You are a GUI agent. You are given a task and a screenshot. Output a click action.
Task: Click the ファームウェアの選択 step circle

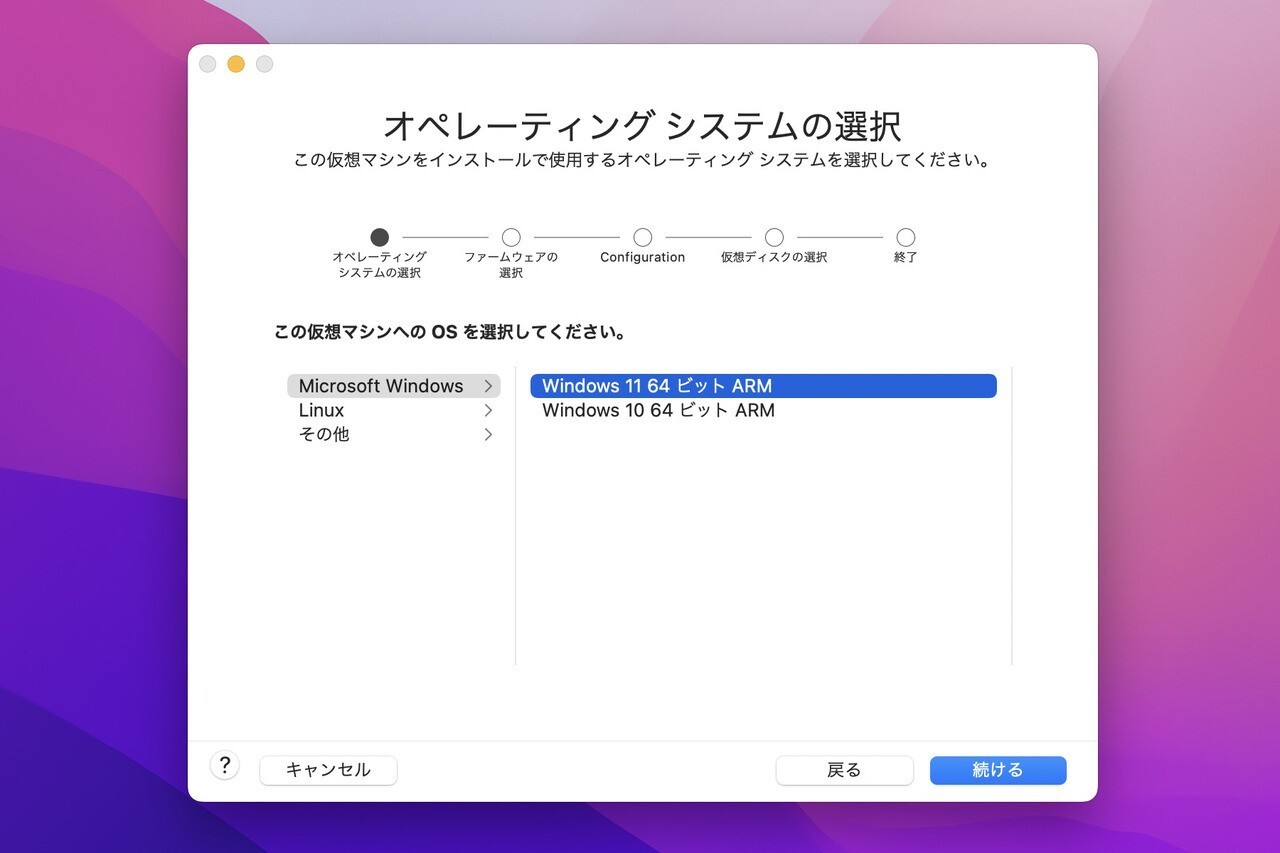click(511, 237)
